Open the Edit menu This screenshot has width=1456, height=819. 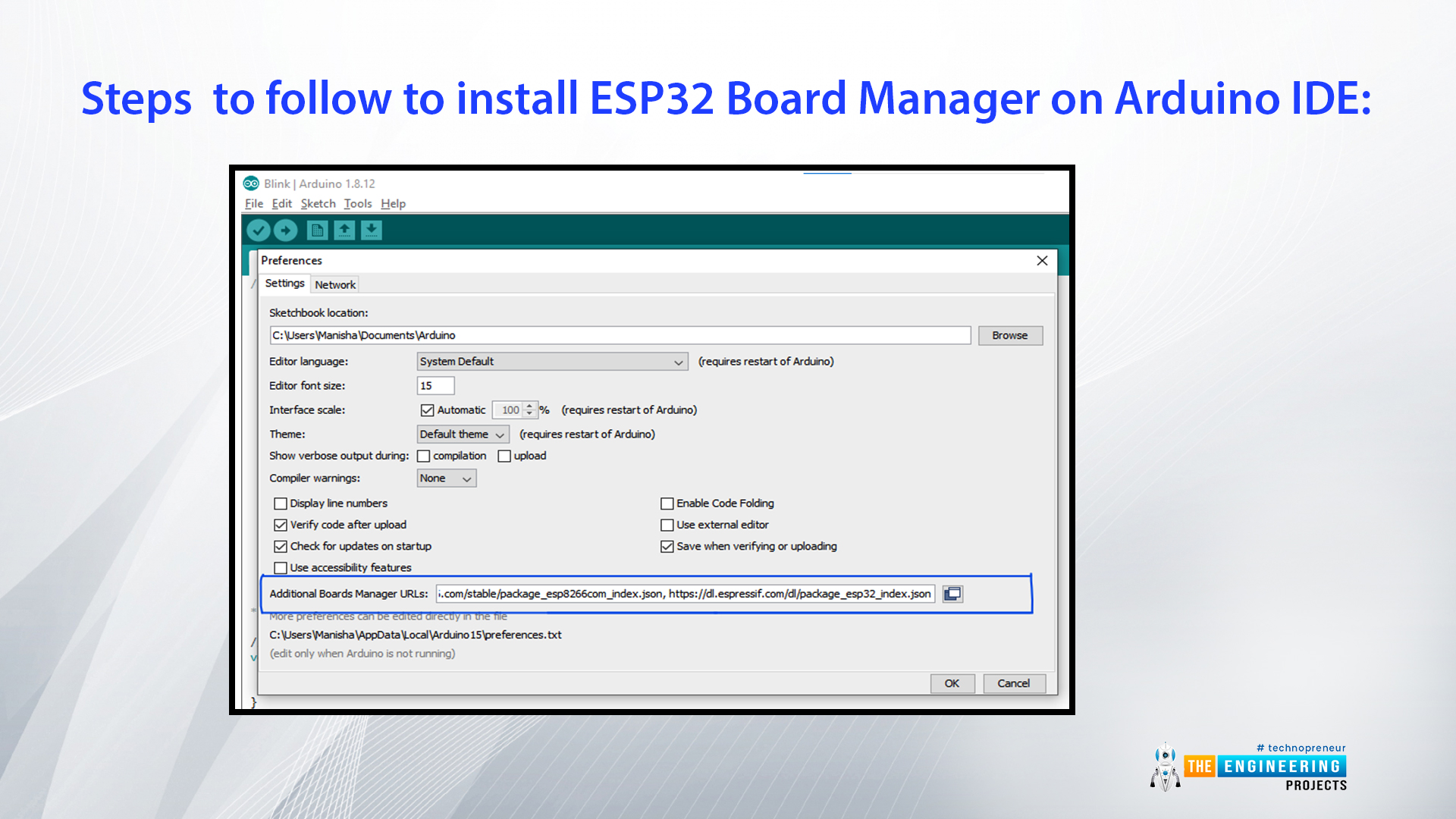tap(281, 204)
